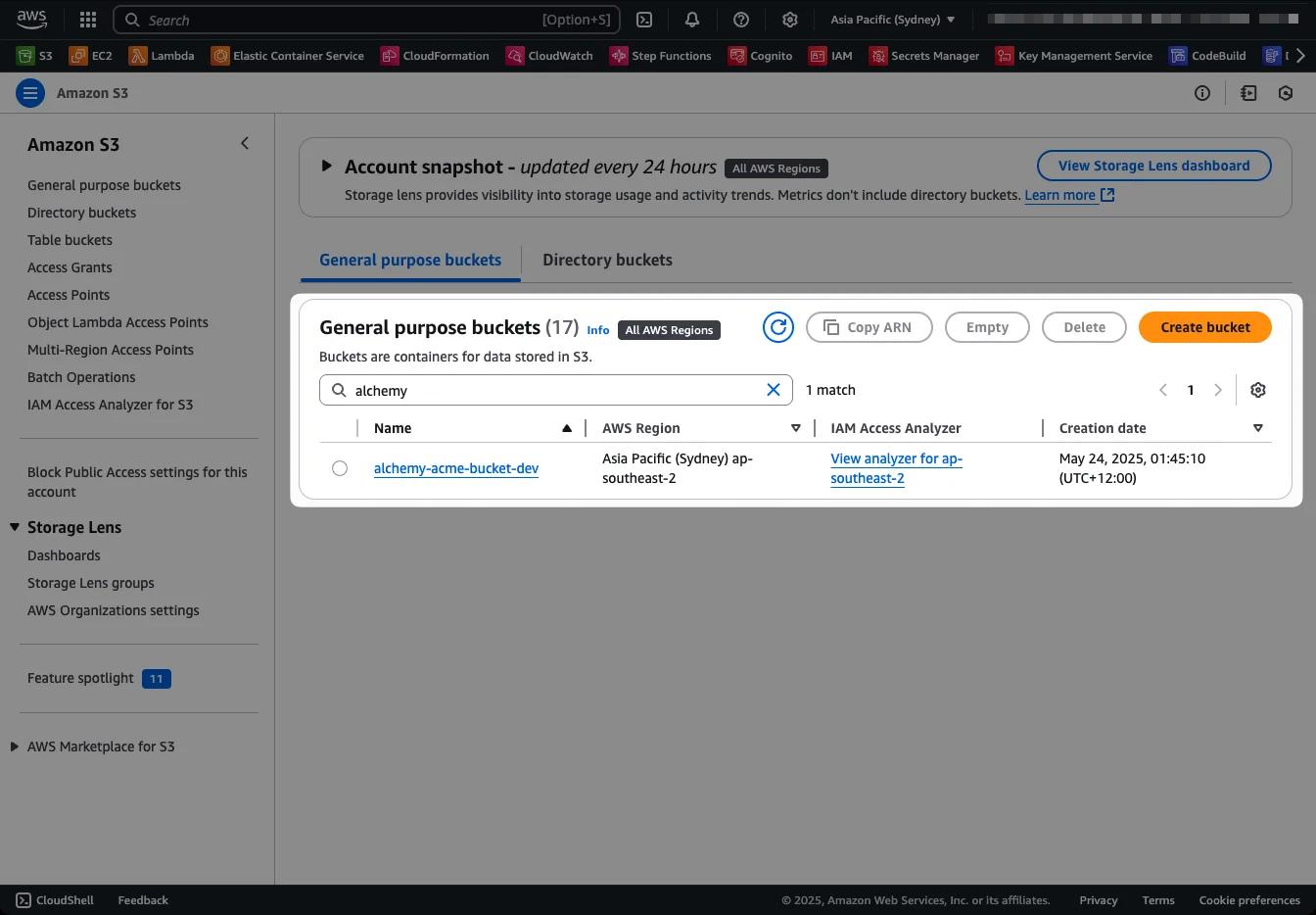
Task: Click the Empty button
Action: coord(987,327)
